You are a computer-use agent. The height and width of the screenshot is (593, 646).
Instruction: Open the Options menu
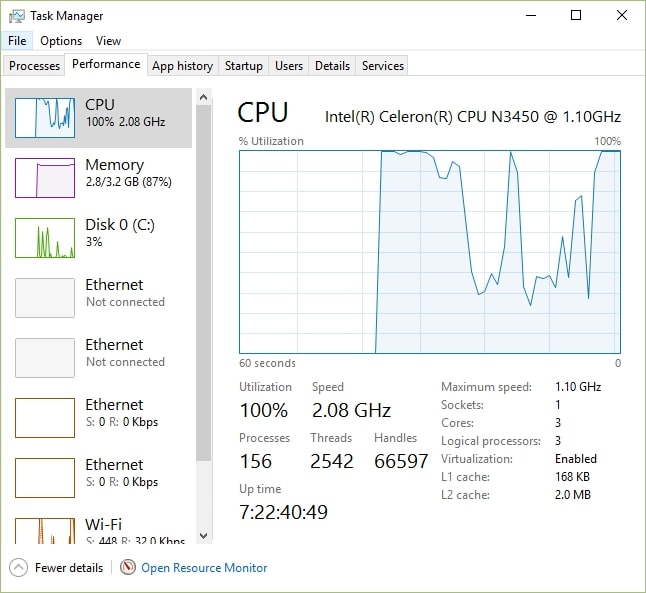pyautogui.click(x=61, y=41)
